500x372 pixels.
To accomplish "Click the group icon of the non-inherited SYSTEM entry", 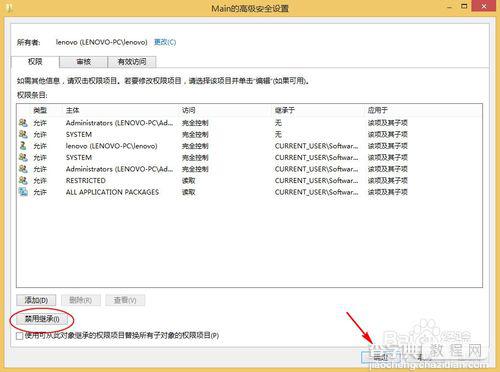I will coord(23,134).
